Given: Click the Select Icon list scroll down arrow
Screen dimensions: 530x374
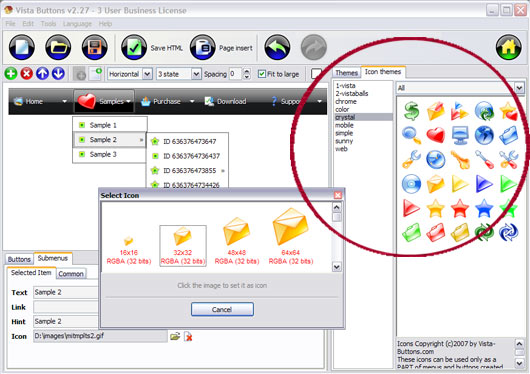Looking at the screenshot, I should (336, 267).
